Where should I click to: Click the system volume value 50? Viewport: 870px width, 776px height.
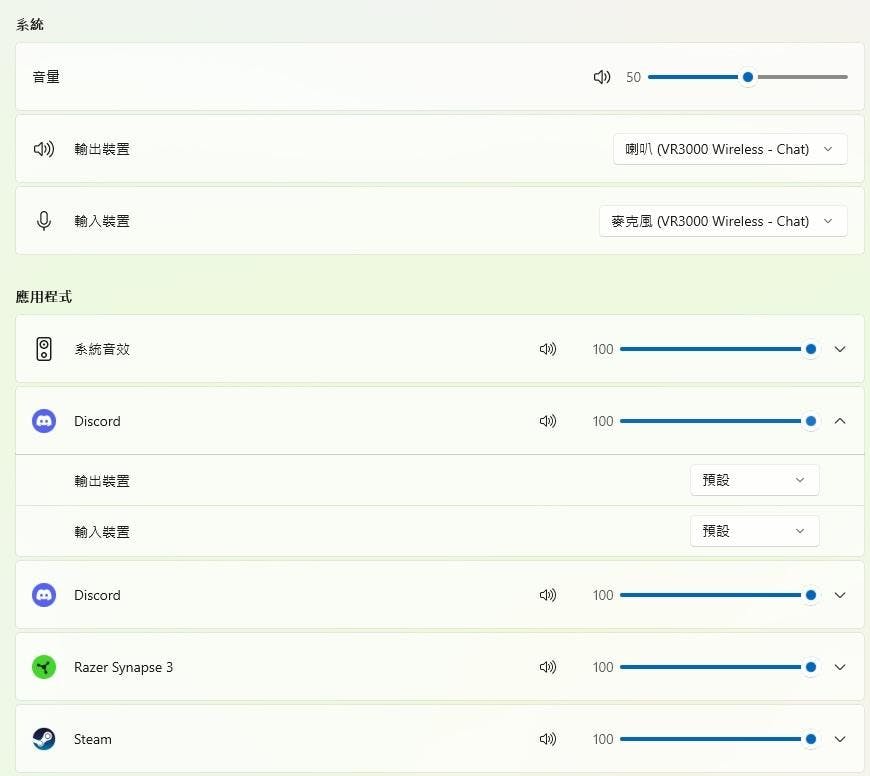633,77
